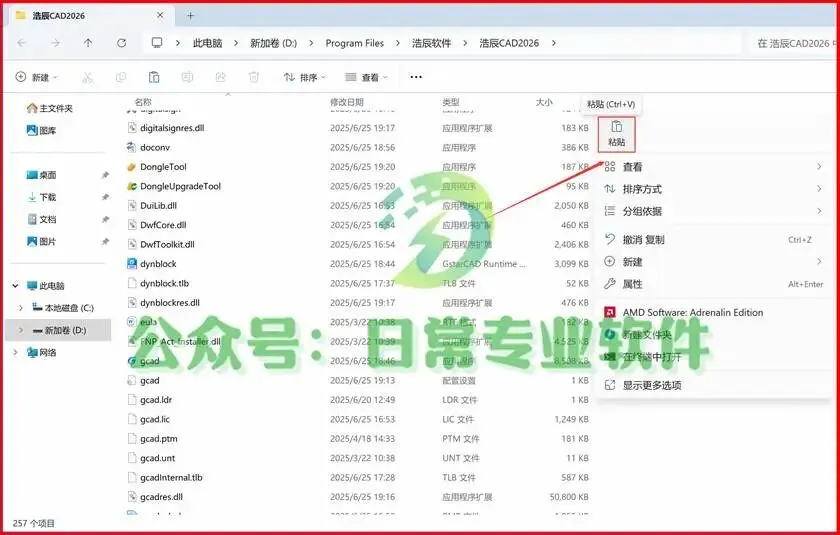This screenshot has height=535, width=840.
Task: Select the DwfCore.dll file
Action: pos(163,225)
